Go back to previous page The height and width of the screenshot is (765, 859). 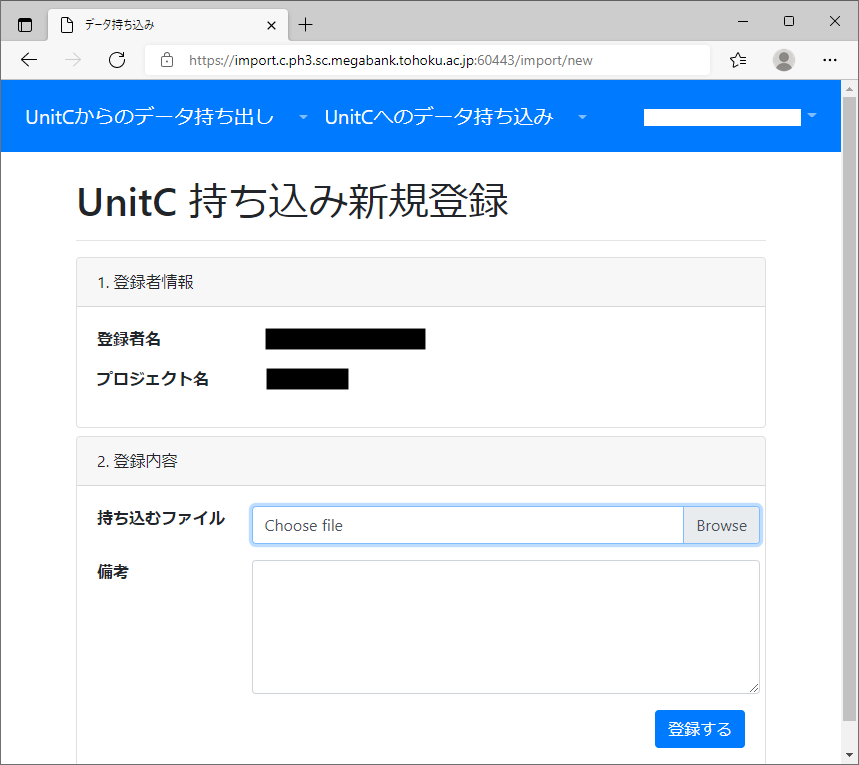coord(28,60)
